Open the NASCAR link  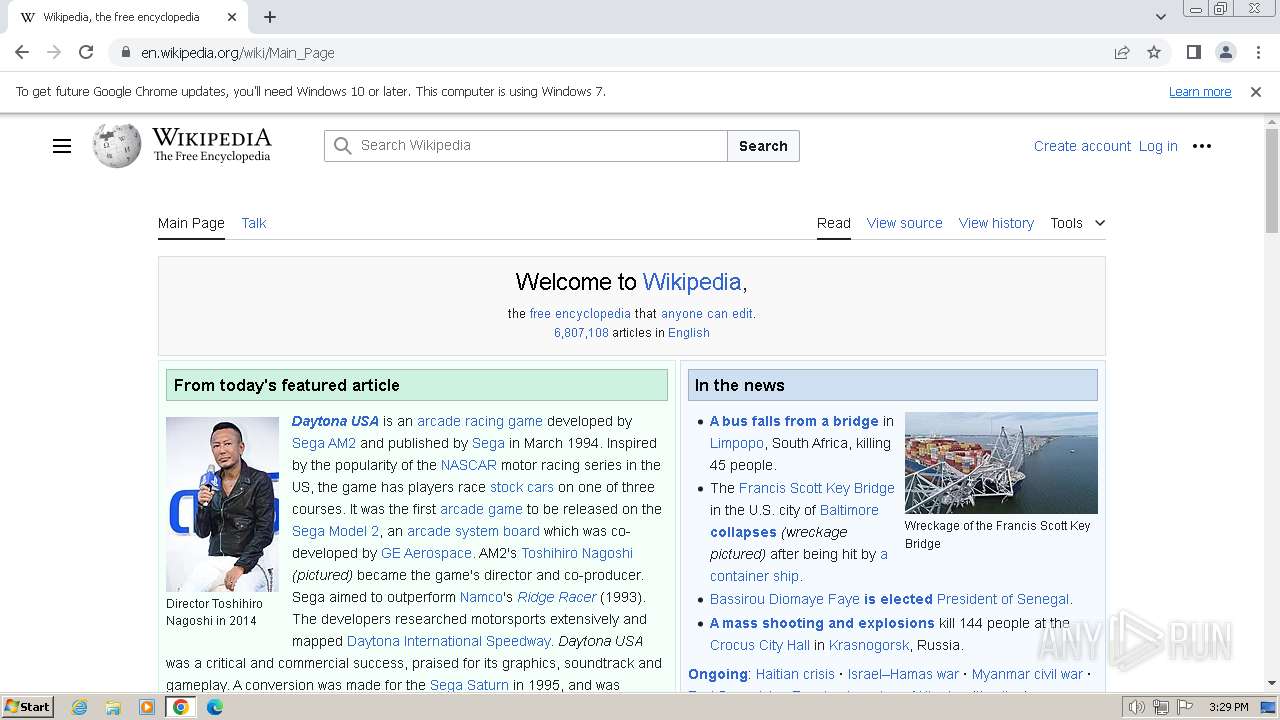(469, 465)
